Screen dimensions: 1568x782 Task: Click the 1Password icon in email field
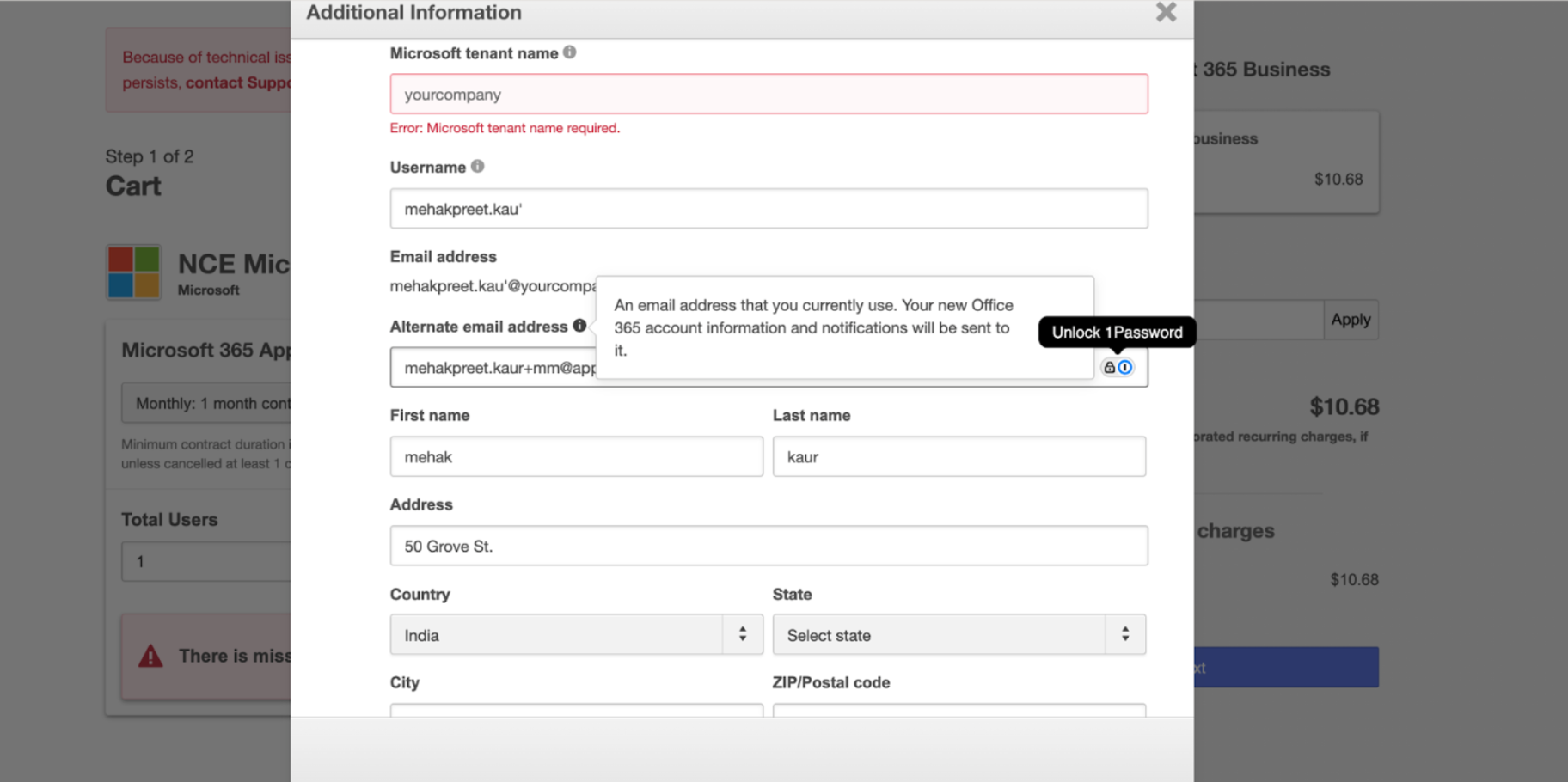(1124, 368)
